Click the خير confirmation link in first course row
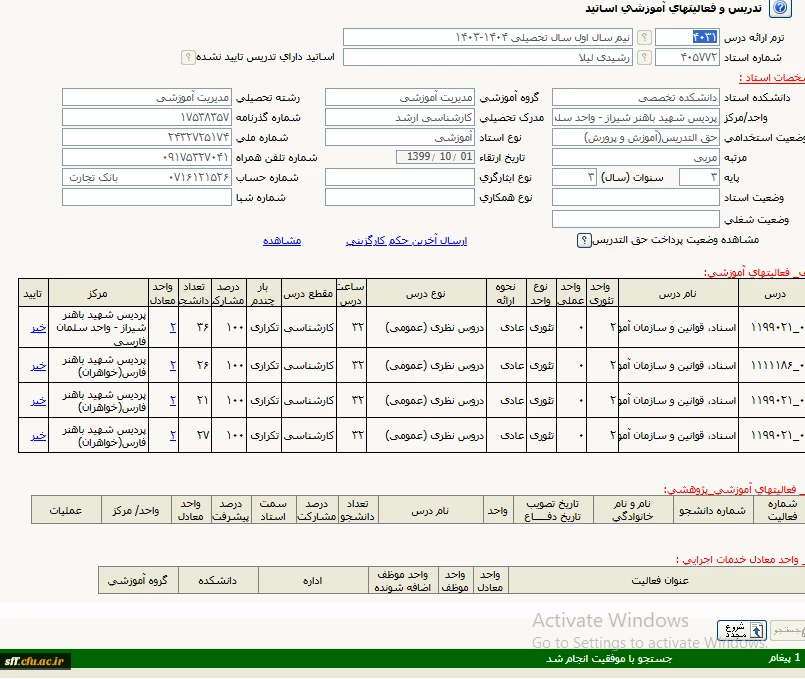The image size is (805, 679). point(38,326)
